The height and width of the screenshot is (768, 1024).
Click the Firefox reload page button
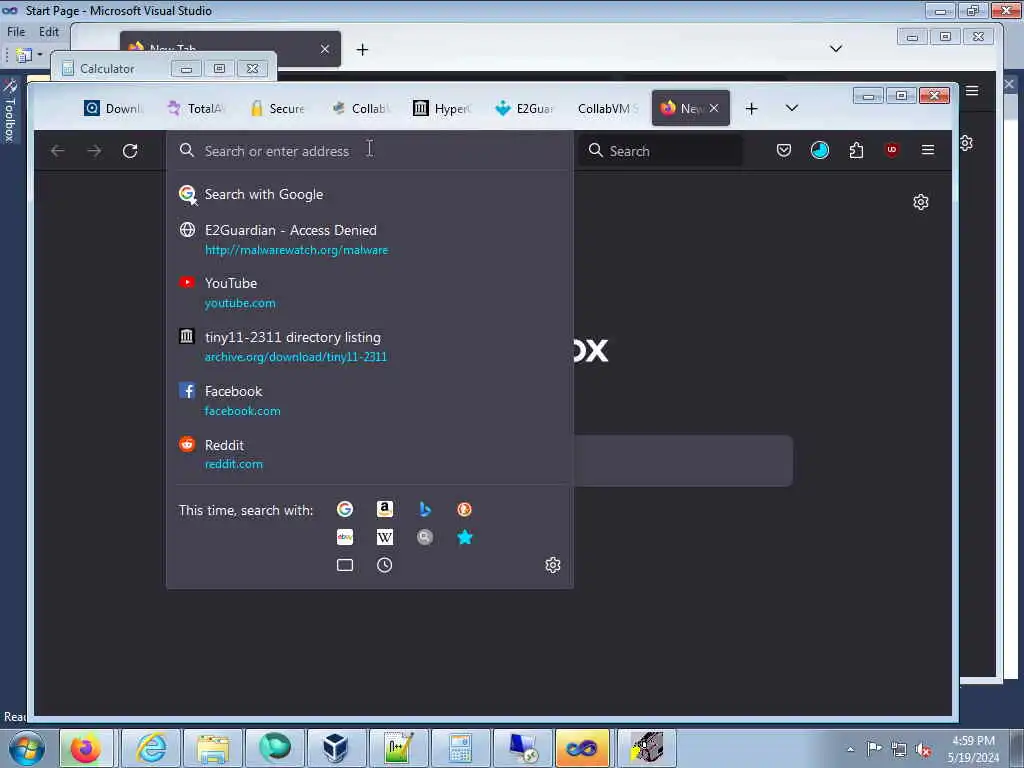pos(130,151)
